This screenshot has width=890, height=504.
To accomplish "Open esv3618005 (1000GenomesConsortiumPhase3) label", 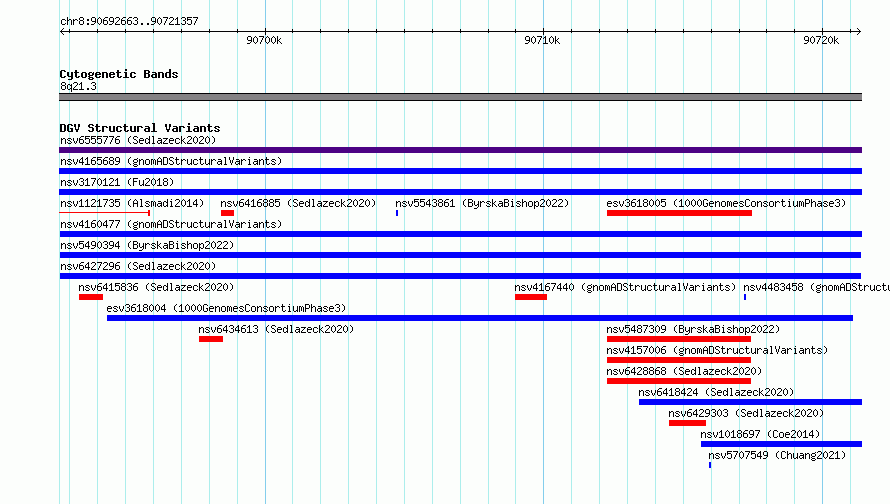I will tap(726, 203).
